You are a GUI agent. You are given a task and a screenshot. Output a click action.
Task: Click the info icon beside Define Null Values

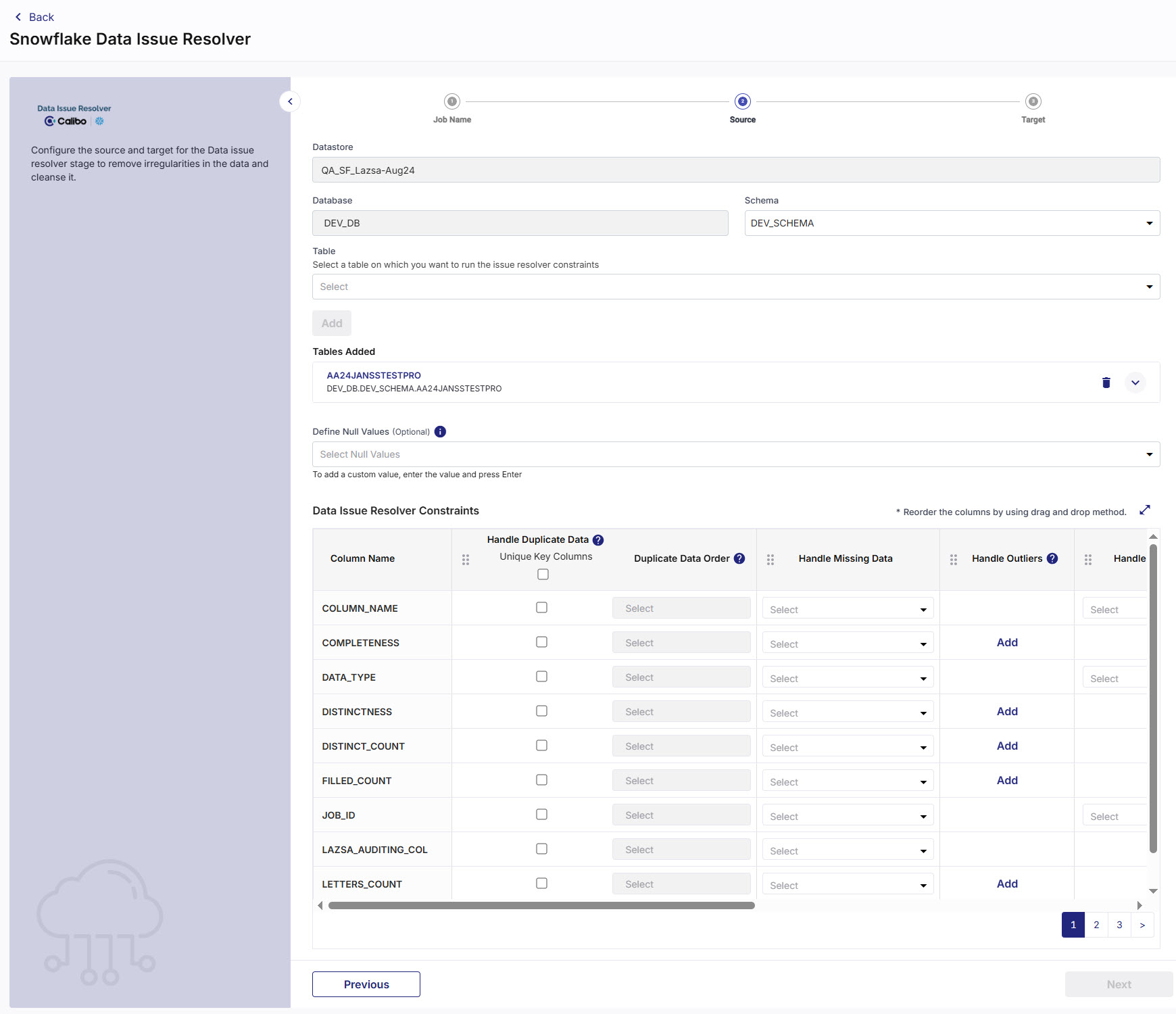click(440, 431)
